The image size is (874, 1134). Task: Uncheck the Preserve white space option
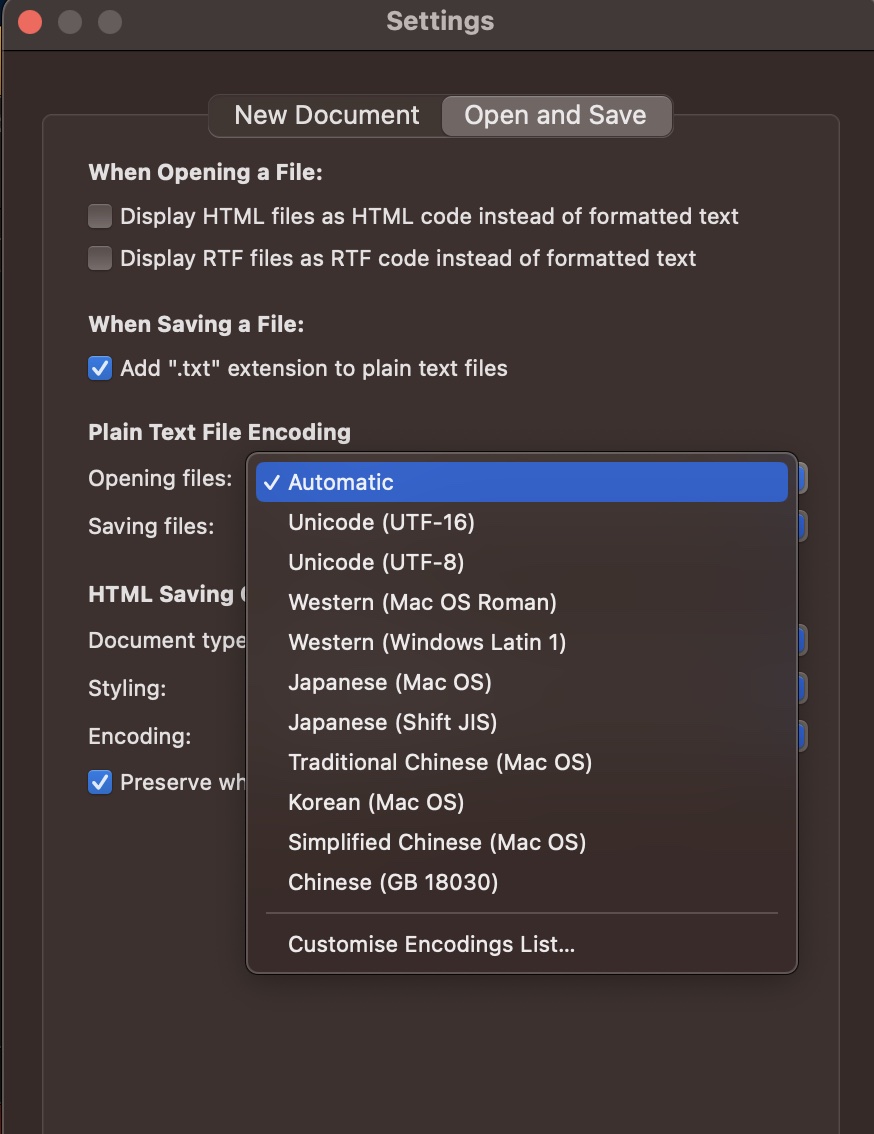click(x=99, y=782)
